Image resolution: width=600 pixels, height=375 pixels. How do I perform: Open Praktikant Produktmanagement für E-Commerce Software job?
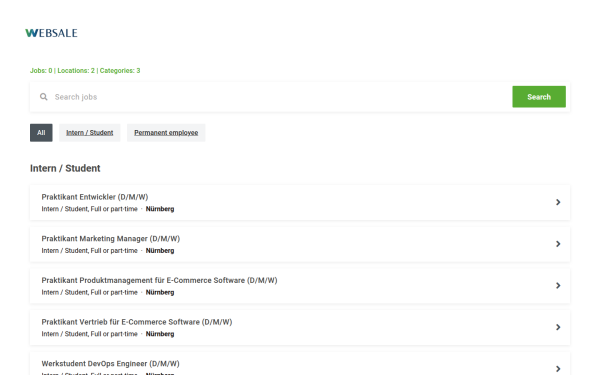pos(300,286)
